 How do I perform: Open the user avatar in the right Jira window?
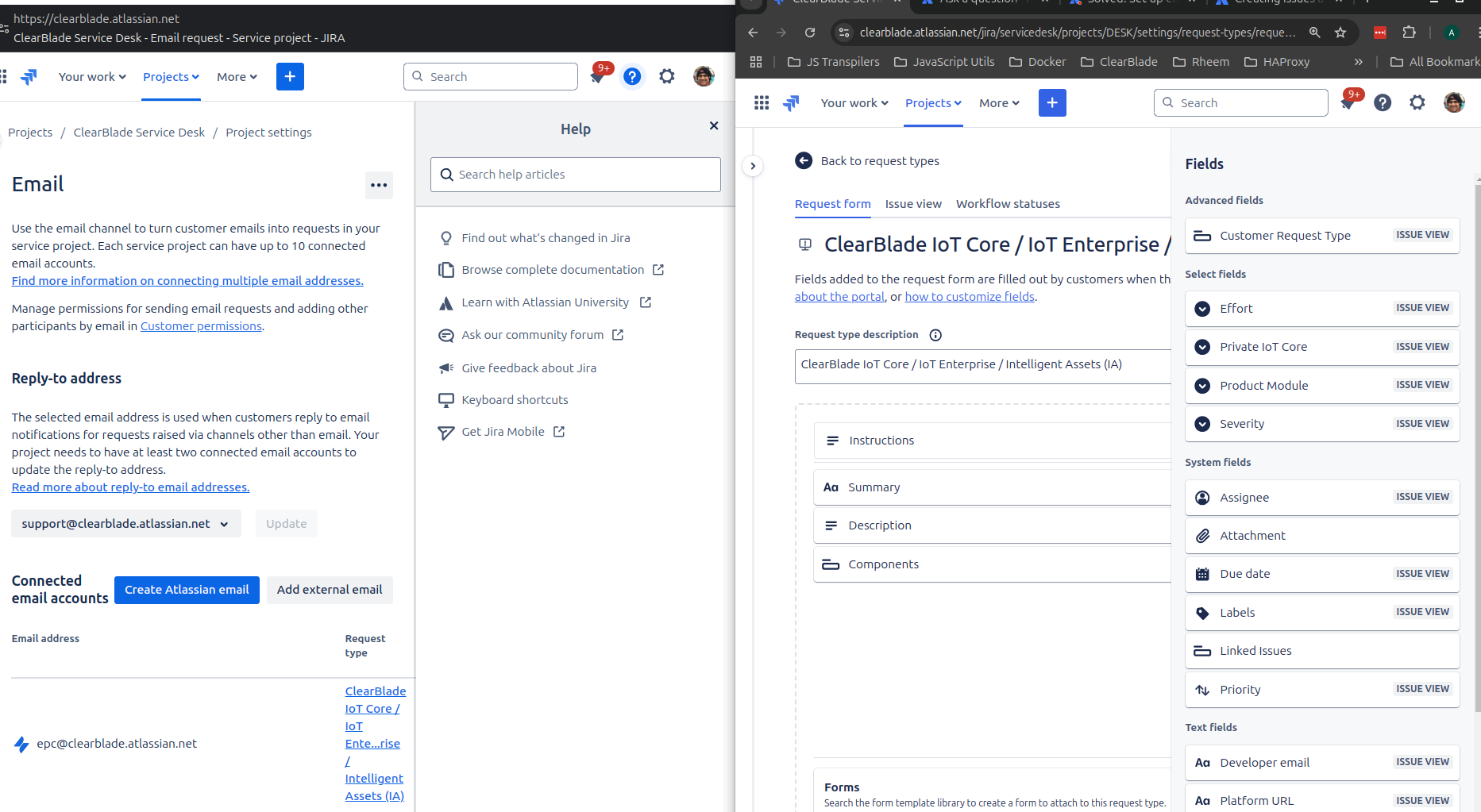coord(1454,102)
